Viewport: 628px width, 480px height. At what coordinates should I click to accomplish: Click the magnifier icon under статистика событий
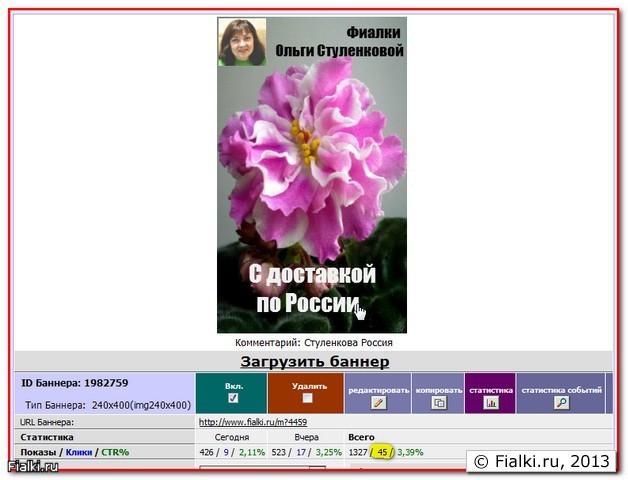[x=561, y=402]
